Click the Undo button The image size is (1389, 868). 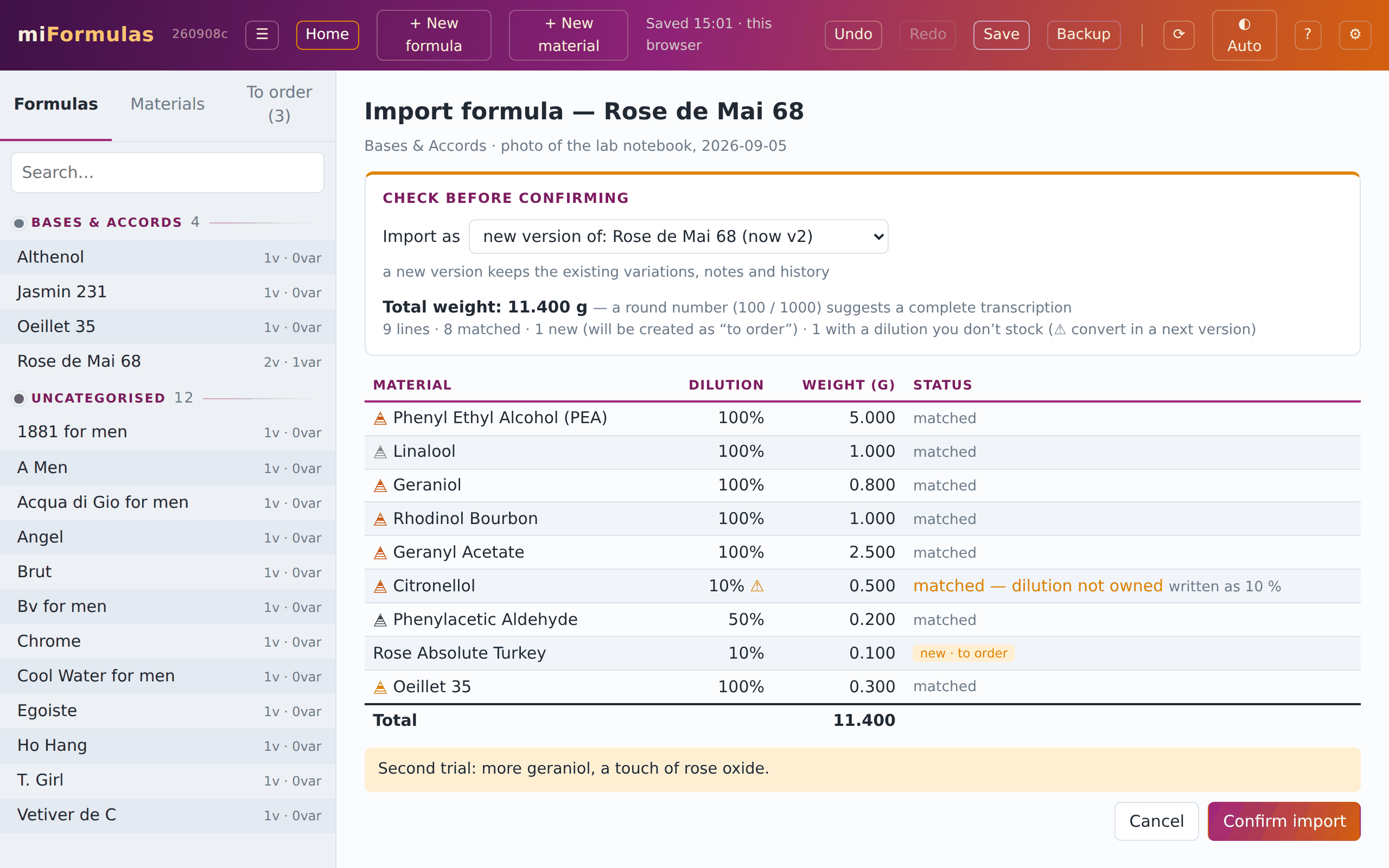(853, 34)
